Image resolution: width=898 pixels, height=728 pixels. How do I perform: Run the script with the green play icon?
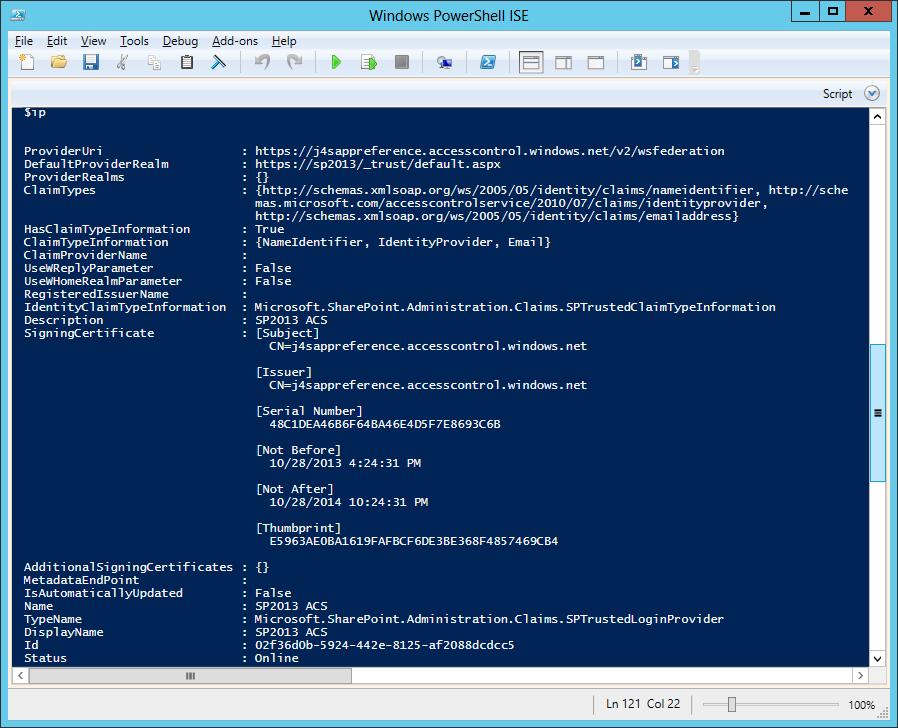(336, 62)
